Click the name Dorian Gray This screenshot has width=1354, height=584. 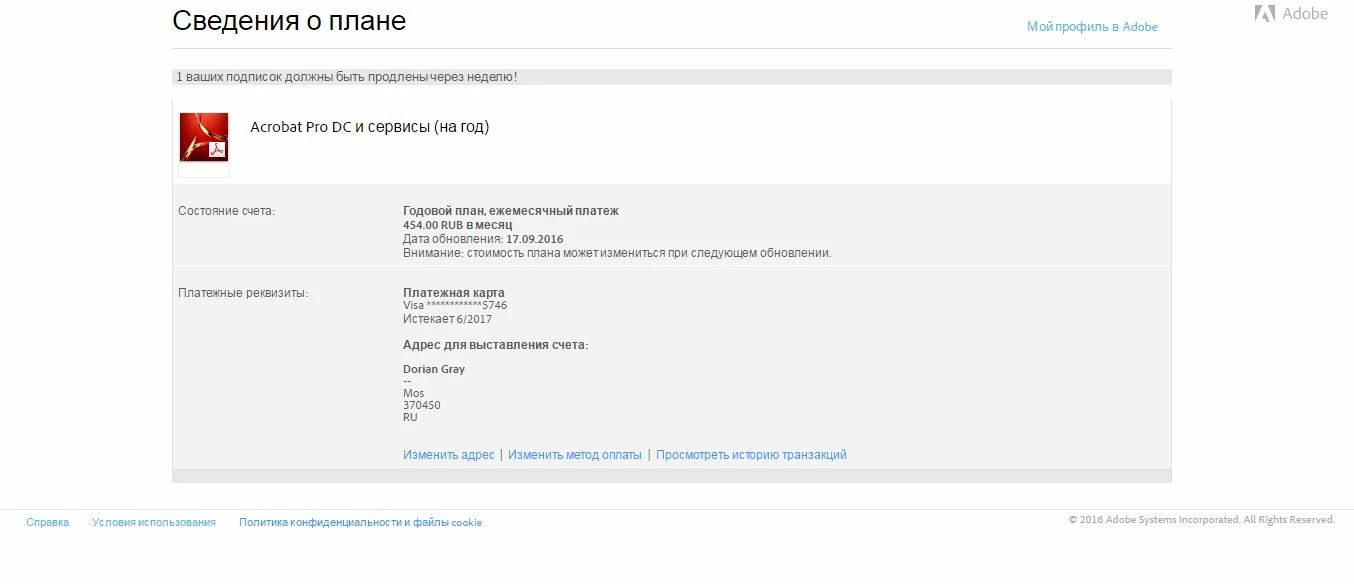point(434,369)
